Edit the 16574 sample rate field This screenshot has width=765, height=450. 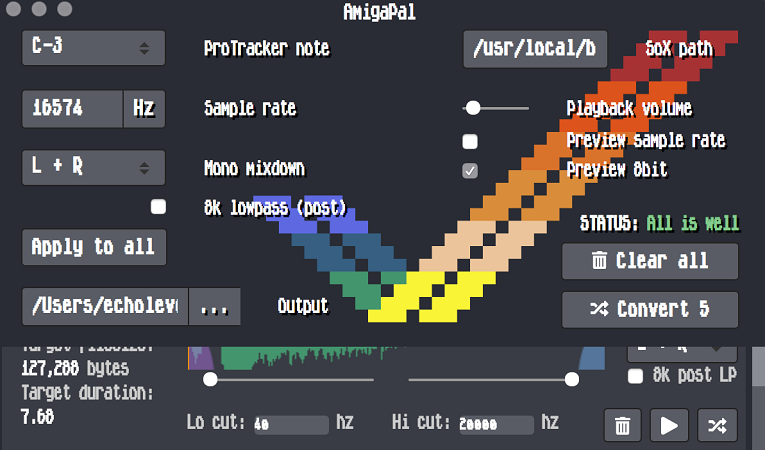72,109
